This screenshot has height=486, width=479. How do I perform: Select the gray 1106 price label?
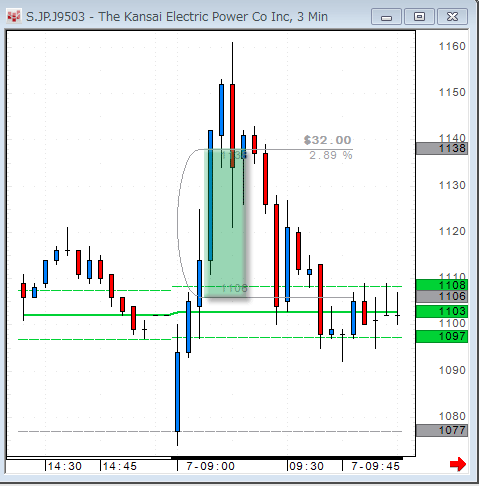click(x=442, y=296)
